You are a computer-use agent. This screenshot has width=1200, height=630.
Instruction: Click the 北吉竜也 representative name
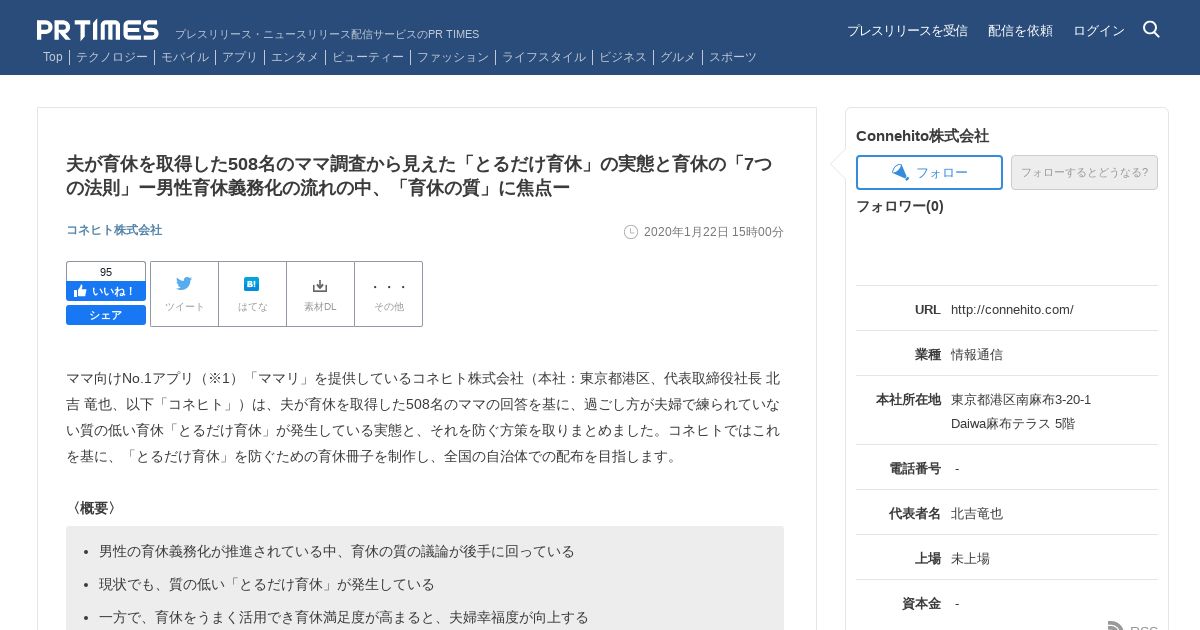coord(977,513)
